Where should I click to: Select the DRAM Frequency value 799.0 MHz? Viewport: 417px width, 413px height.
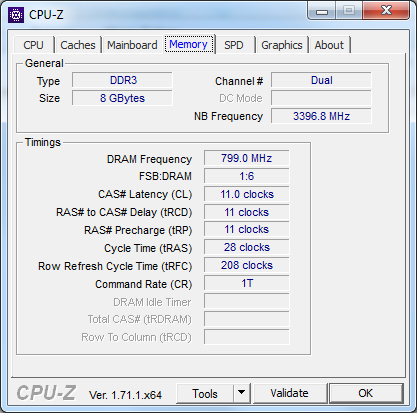pyautogui.click(x=247, y=158)
